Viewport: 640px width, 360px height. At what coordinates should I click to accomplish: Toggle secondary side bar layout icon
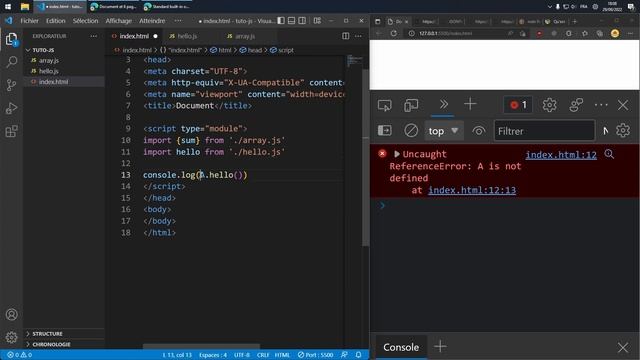pyautogui.click(x=302, y=20)
